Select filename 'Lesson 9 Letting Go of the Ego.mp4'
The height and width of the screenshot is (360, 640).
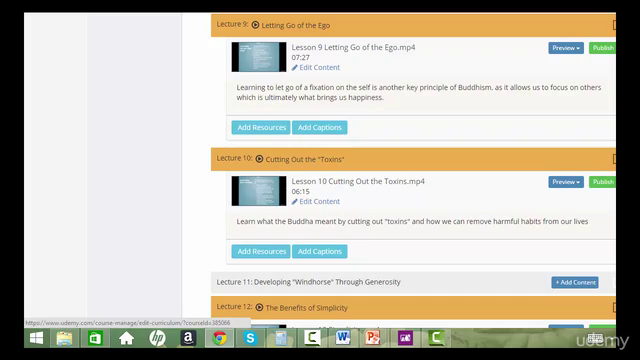click(x=353, y=47)
